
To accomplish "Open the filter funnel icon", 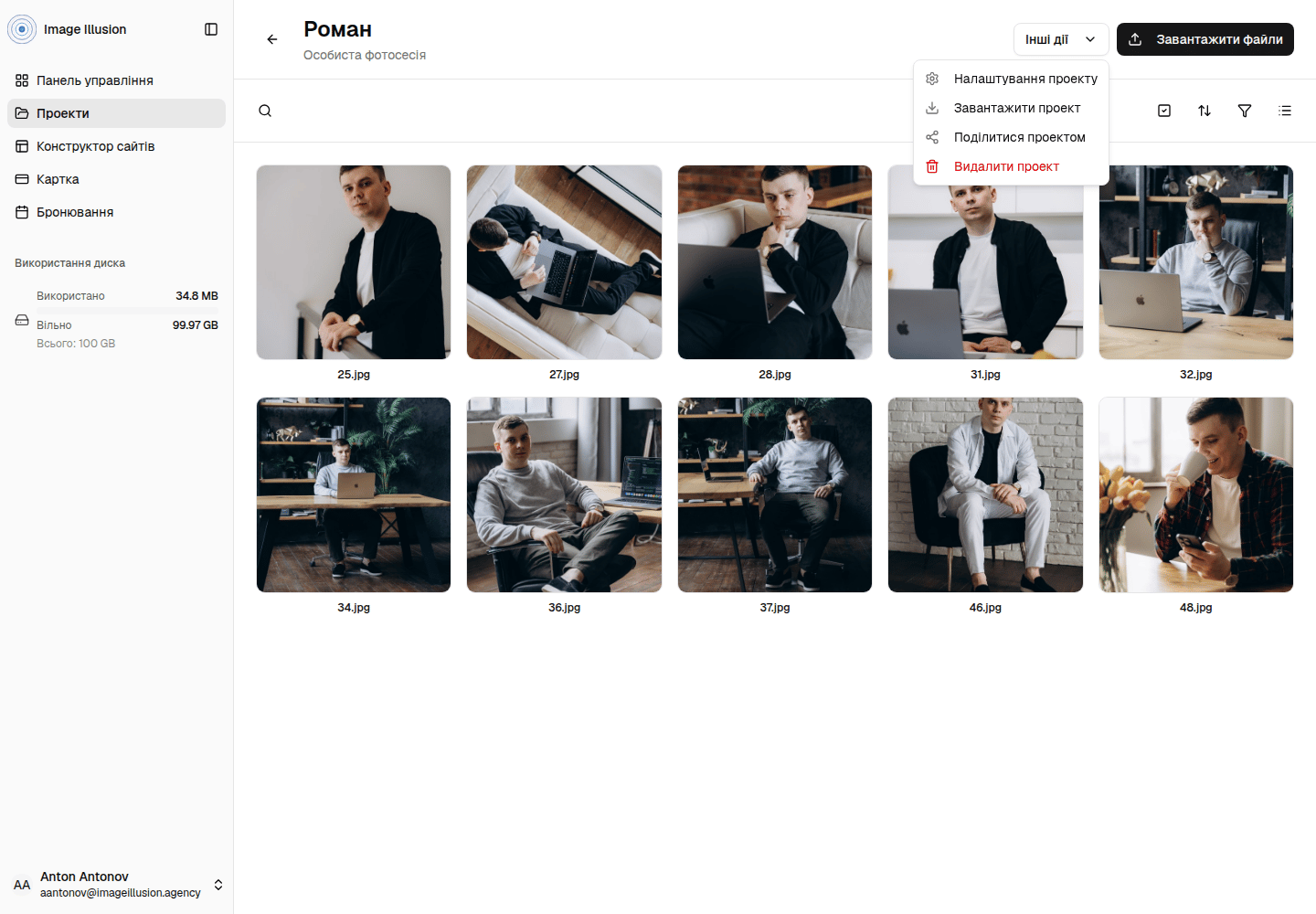I will [x=1245, y=111].
